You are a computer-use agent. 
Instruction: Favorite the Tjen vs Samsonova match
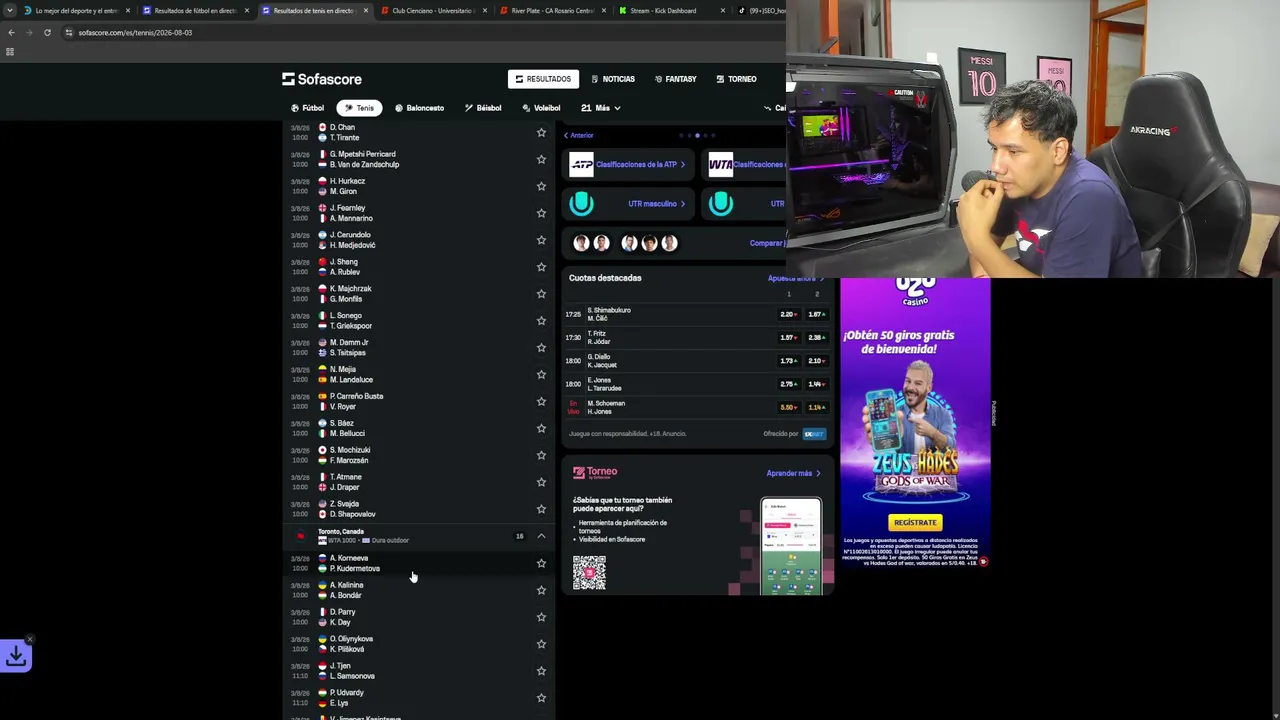click(541, 671)
